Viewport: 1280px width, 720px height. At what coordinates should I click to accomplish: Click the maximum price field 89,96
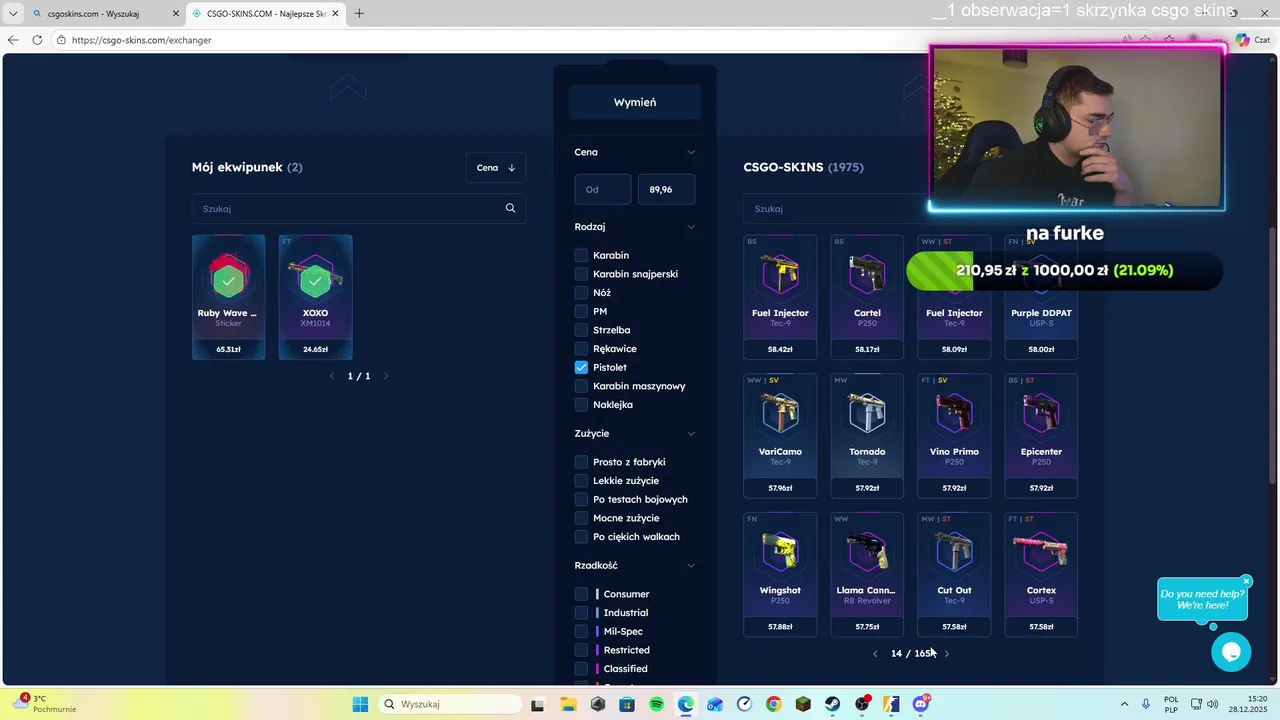click(x=666, y=189)
